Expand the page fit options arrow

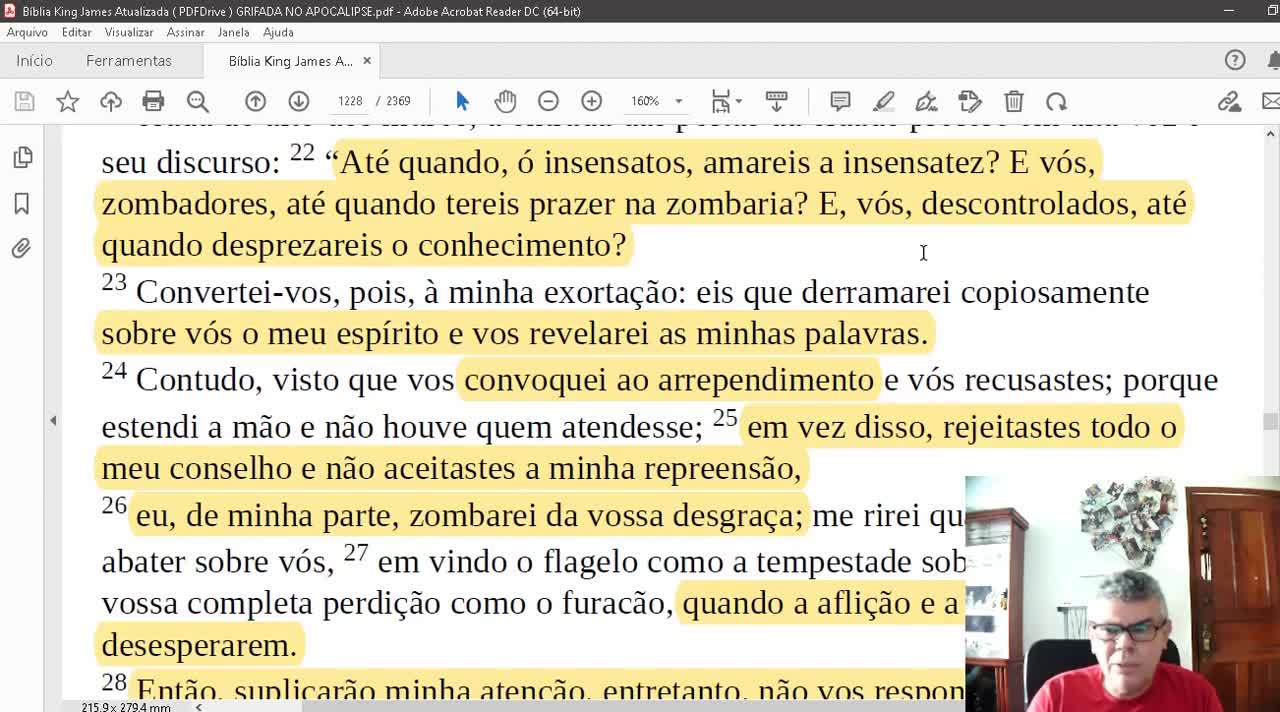point(739,101)
